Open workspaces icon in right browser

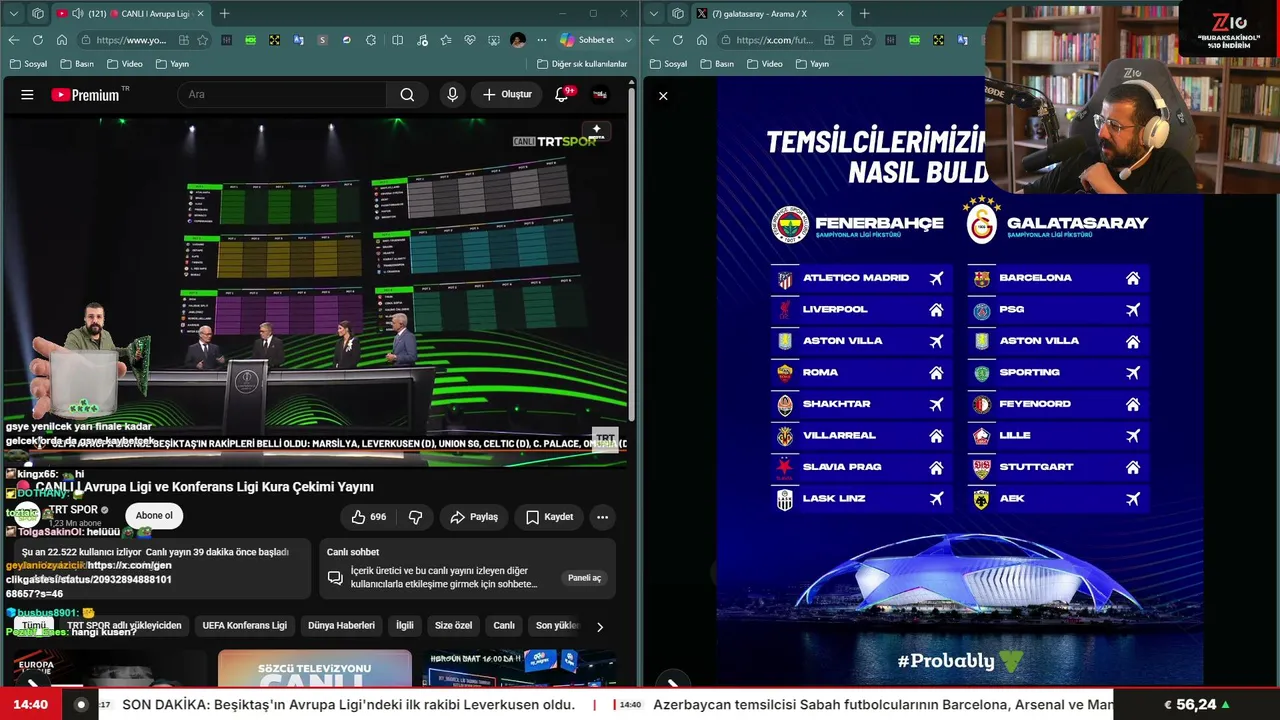coord(678,14)
